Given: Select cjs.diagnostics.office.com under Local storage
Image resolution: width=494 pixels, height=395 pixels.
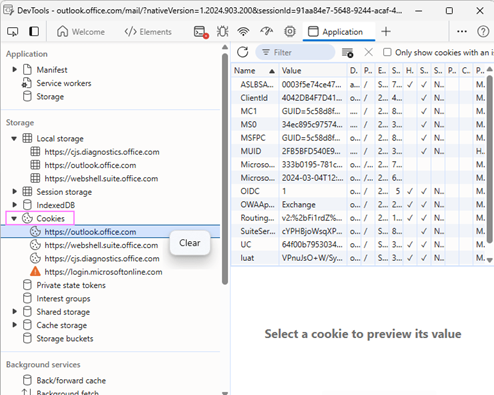Looking at the screenshot, I should tap(102, 152).
